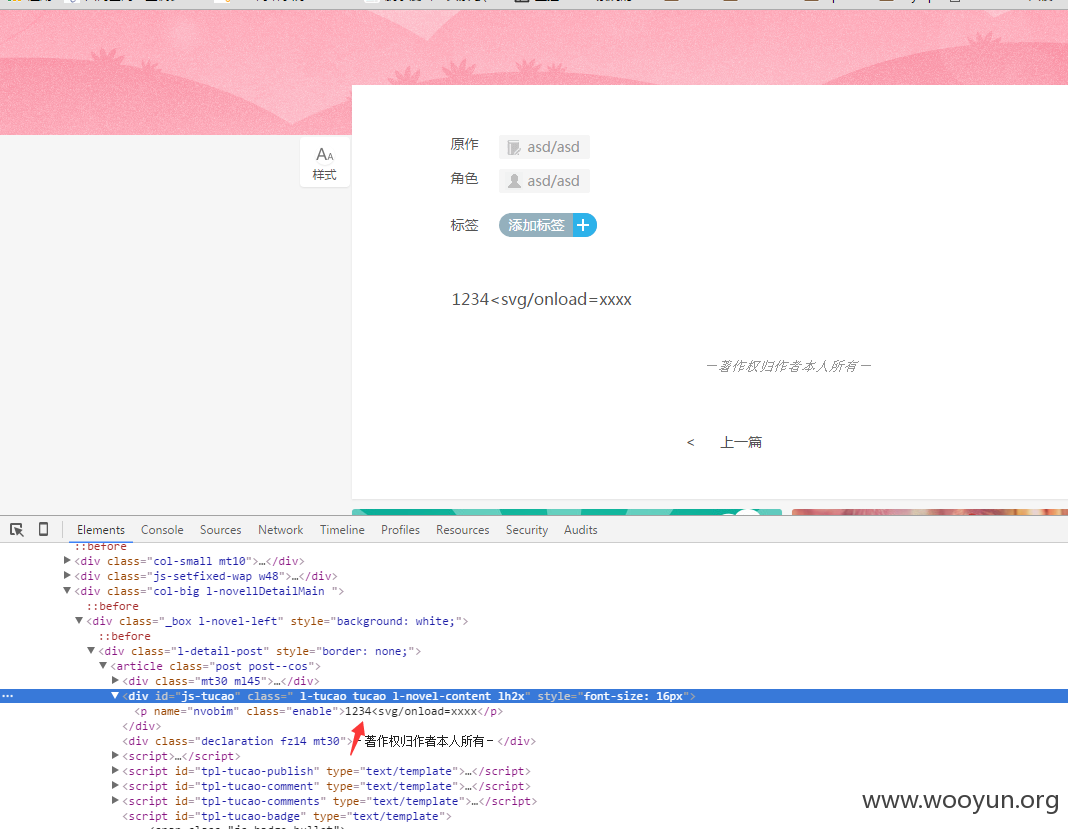Image resolution: width=1068 pixels, height=829 pixels.
Task: Expand the tpl-tucao-comment script node
Action: (115, 785)
